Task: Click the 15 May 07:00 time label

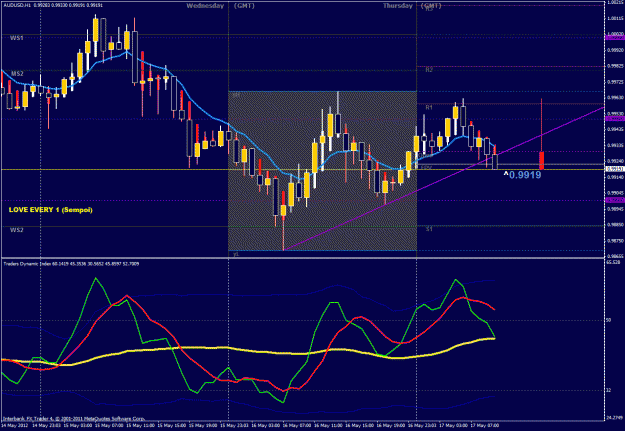Action: [x=108, y=425]
